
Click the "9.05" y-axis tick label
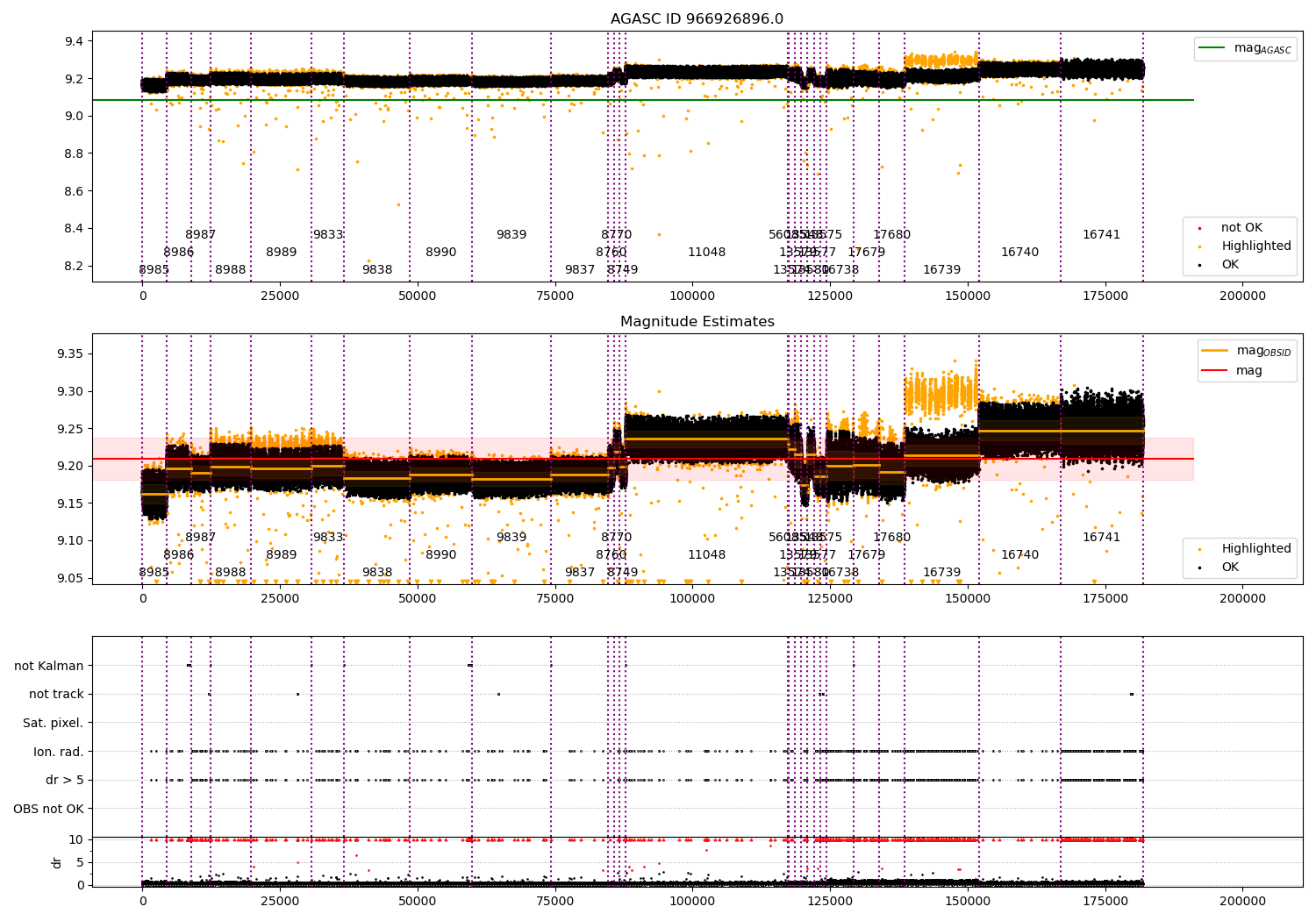pos(70,577)
